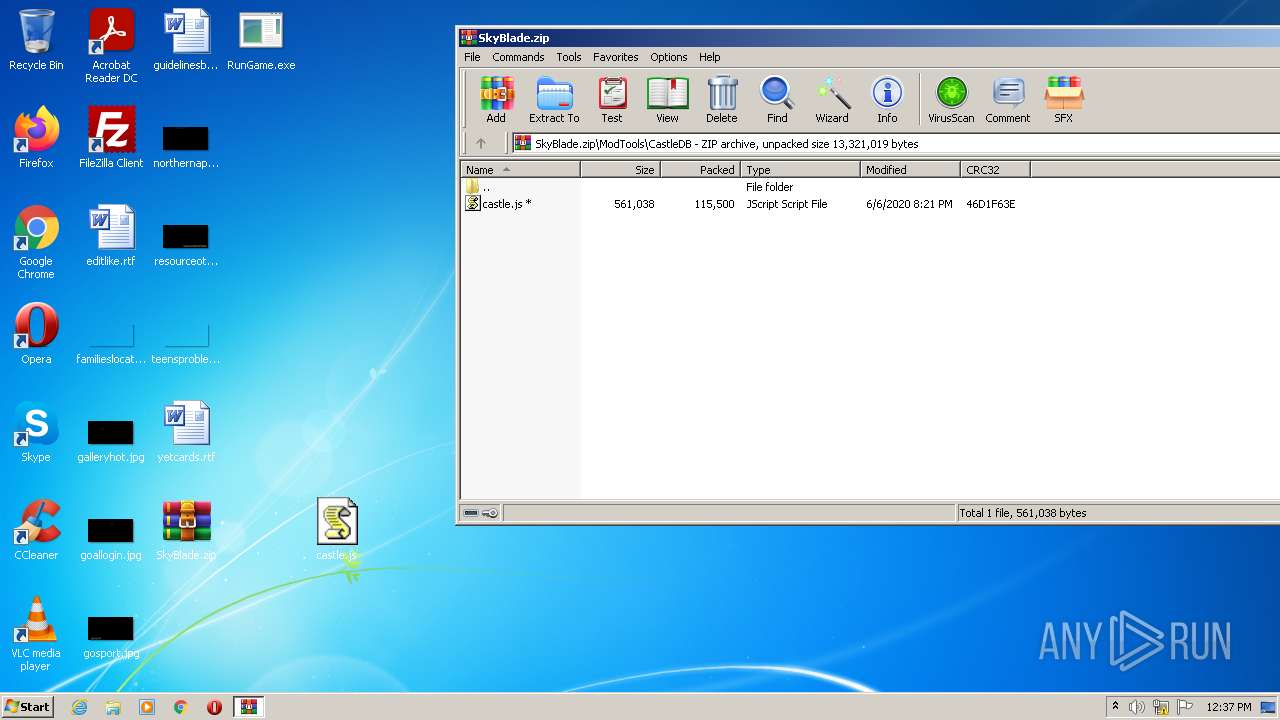
Task: Click the Delete toolbar icon
Action: [721, 100]
